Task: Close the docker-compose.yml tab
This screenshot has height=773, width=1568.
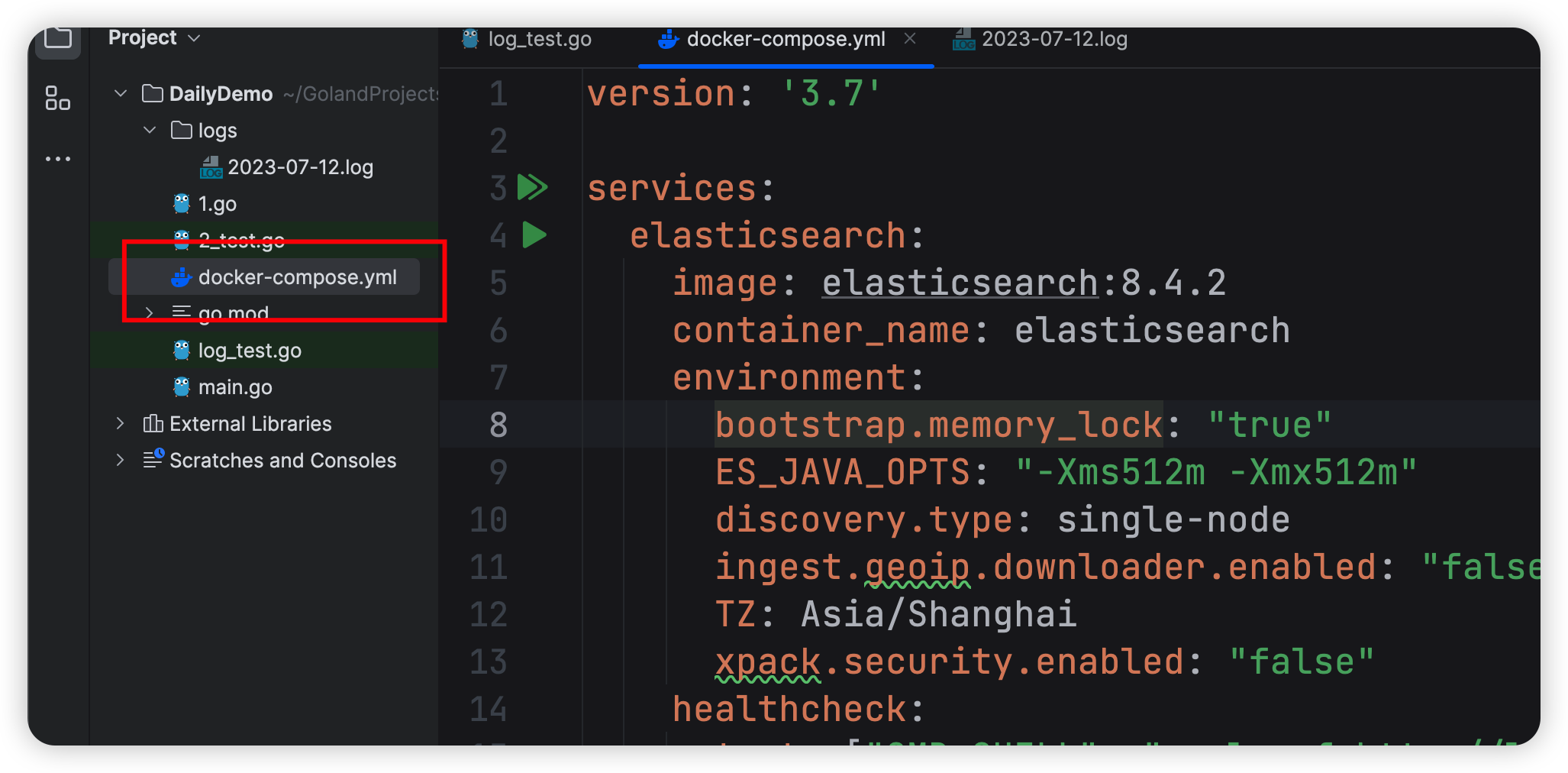Action: click(x=910, y=39)
